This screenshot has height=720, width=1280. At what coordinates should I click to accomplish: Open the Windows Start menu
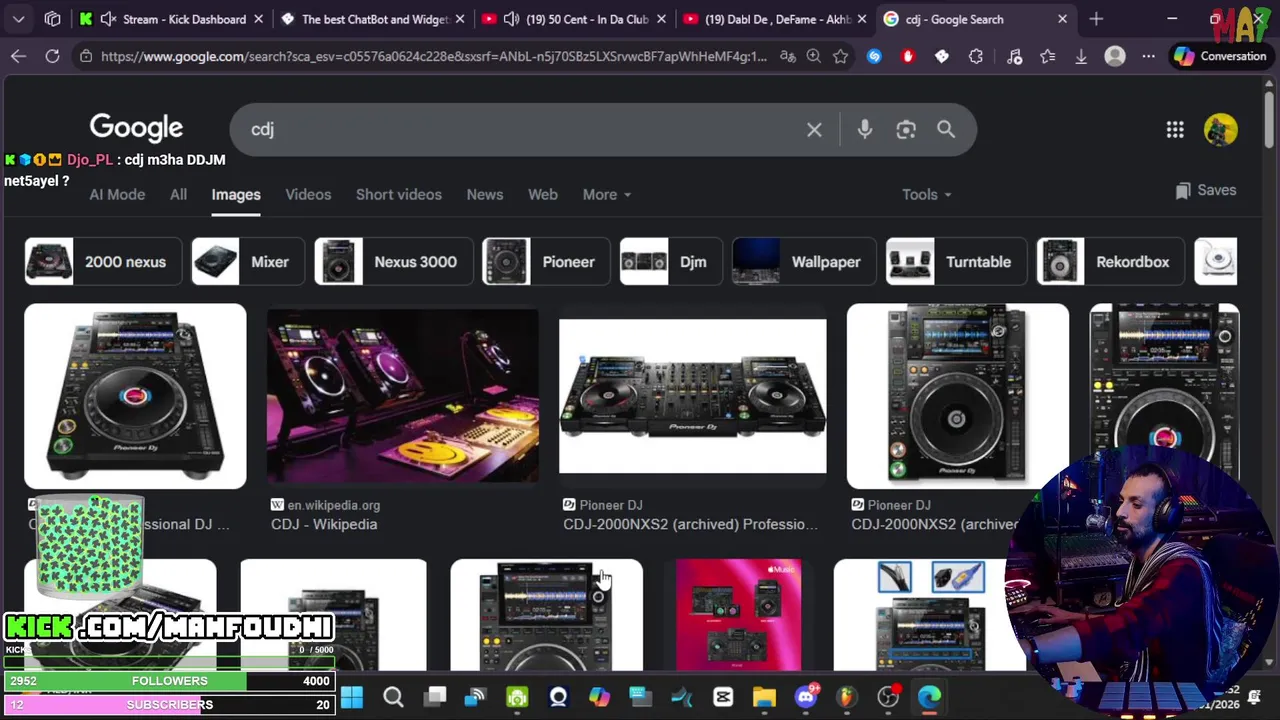coord(352,697)
